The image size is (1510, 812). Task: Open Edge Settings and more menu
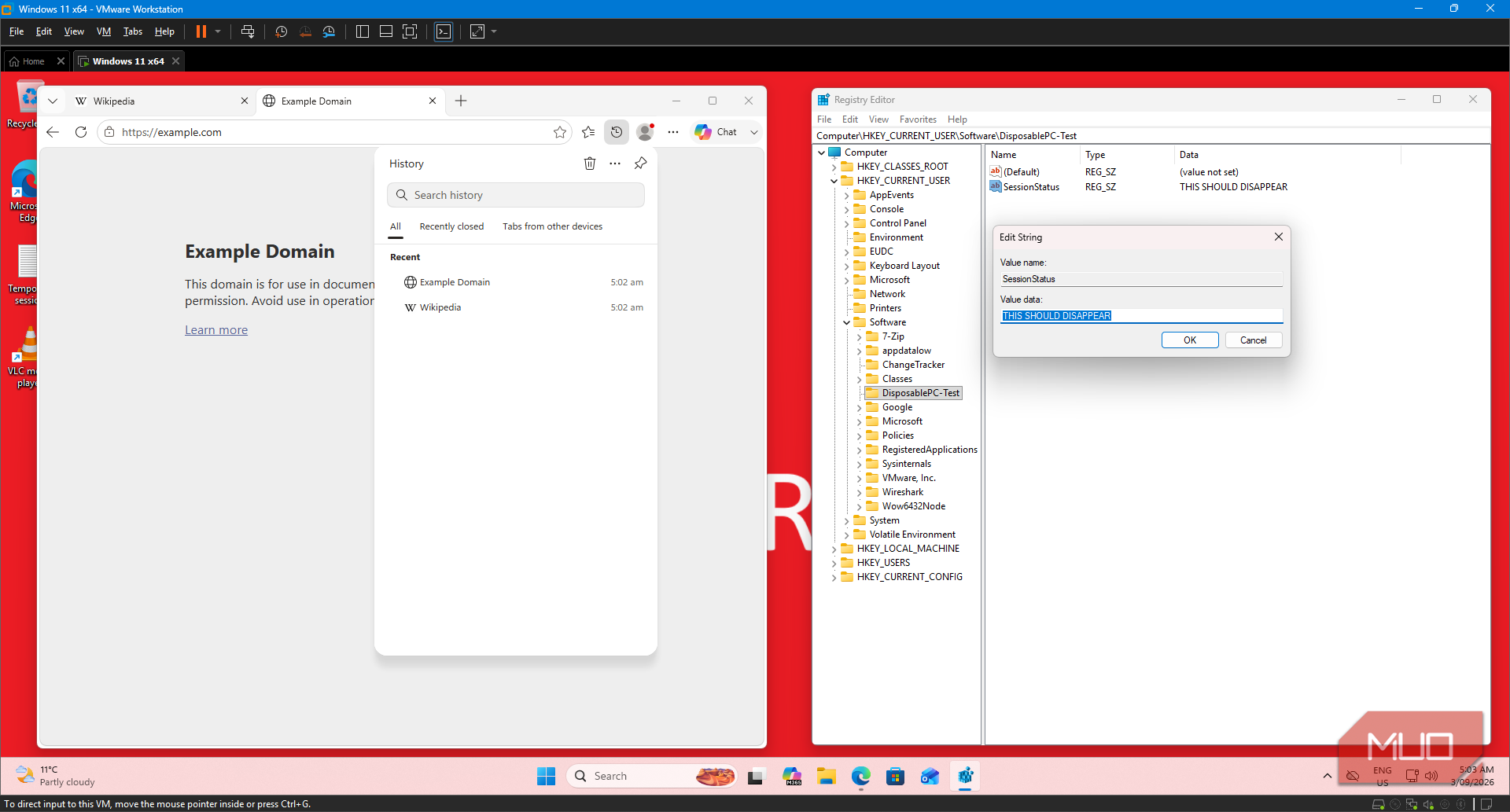coord(673,132)
